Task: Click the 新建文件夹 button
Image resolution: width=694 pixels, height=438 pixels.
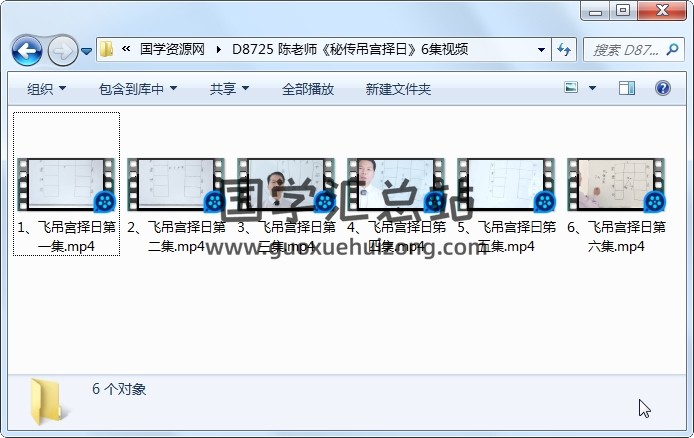Action: click(398, 89)
